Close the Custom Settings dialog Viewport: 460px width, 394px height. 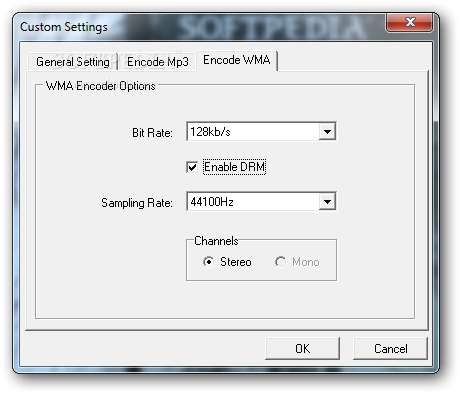[x=410, y=23]
